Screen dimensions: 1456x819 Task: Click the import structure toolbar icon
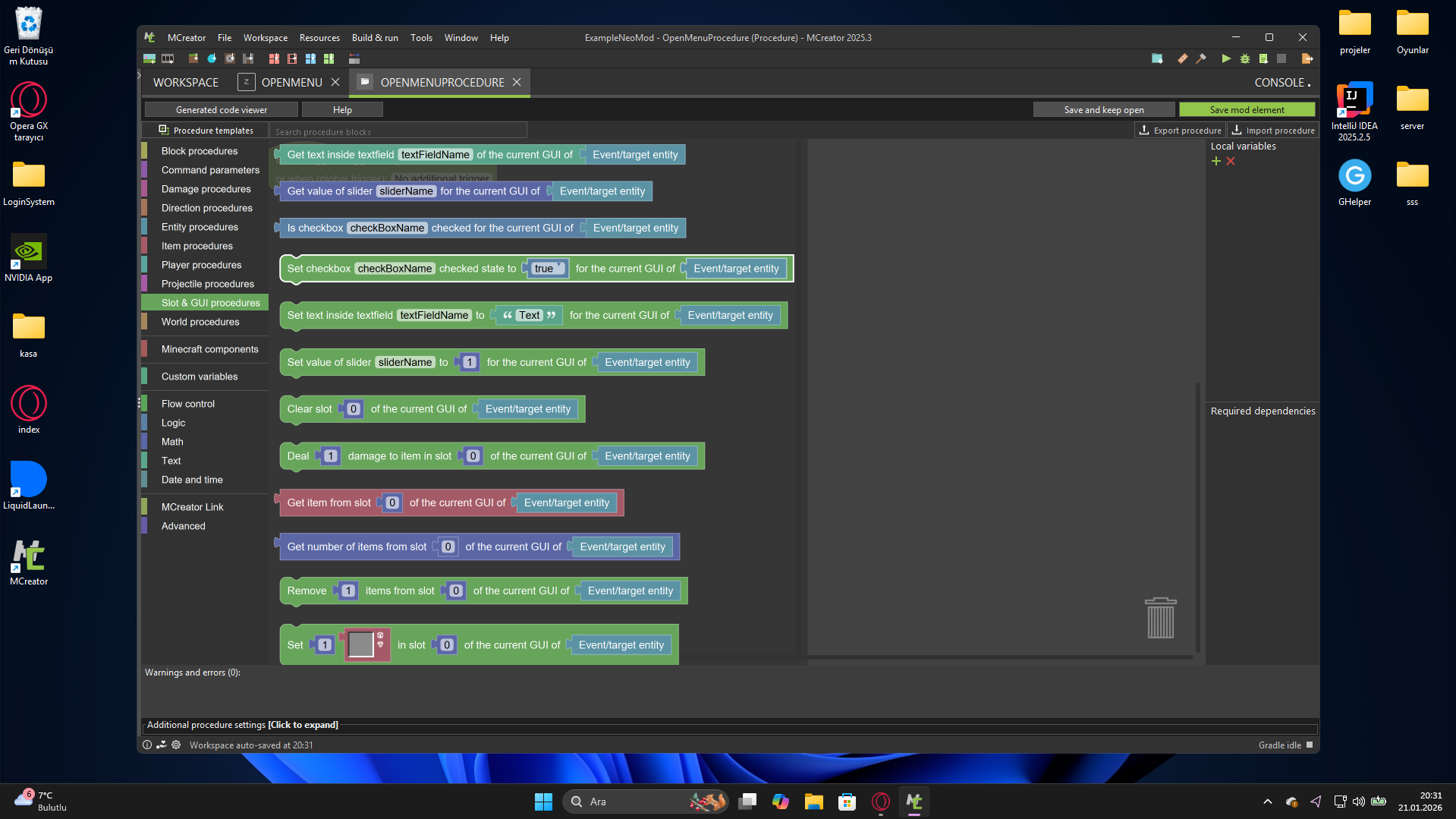point(248,58)
